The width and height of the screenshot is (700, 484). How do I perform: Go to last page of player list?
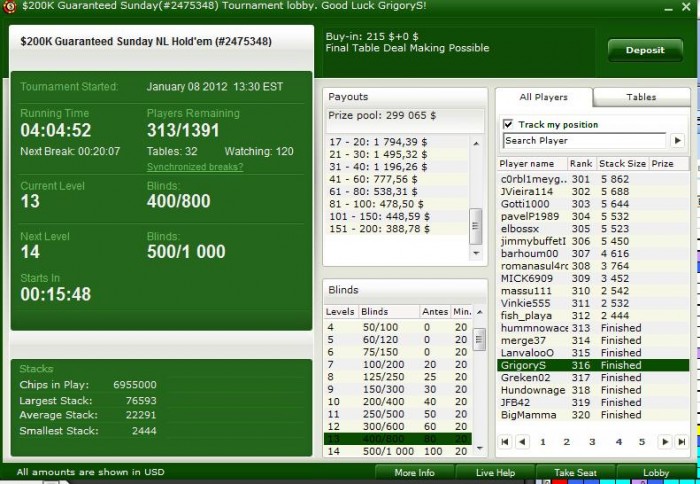(x=682, y=442)
